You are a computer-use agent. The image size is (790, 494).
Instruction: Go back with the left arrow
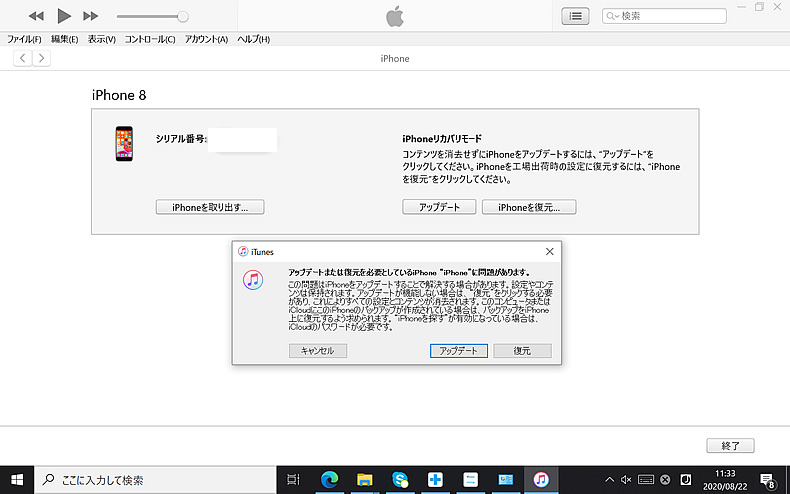coord(23,58)
